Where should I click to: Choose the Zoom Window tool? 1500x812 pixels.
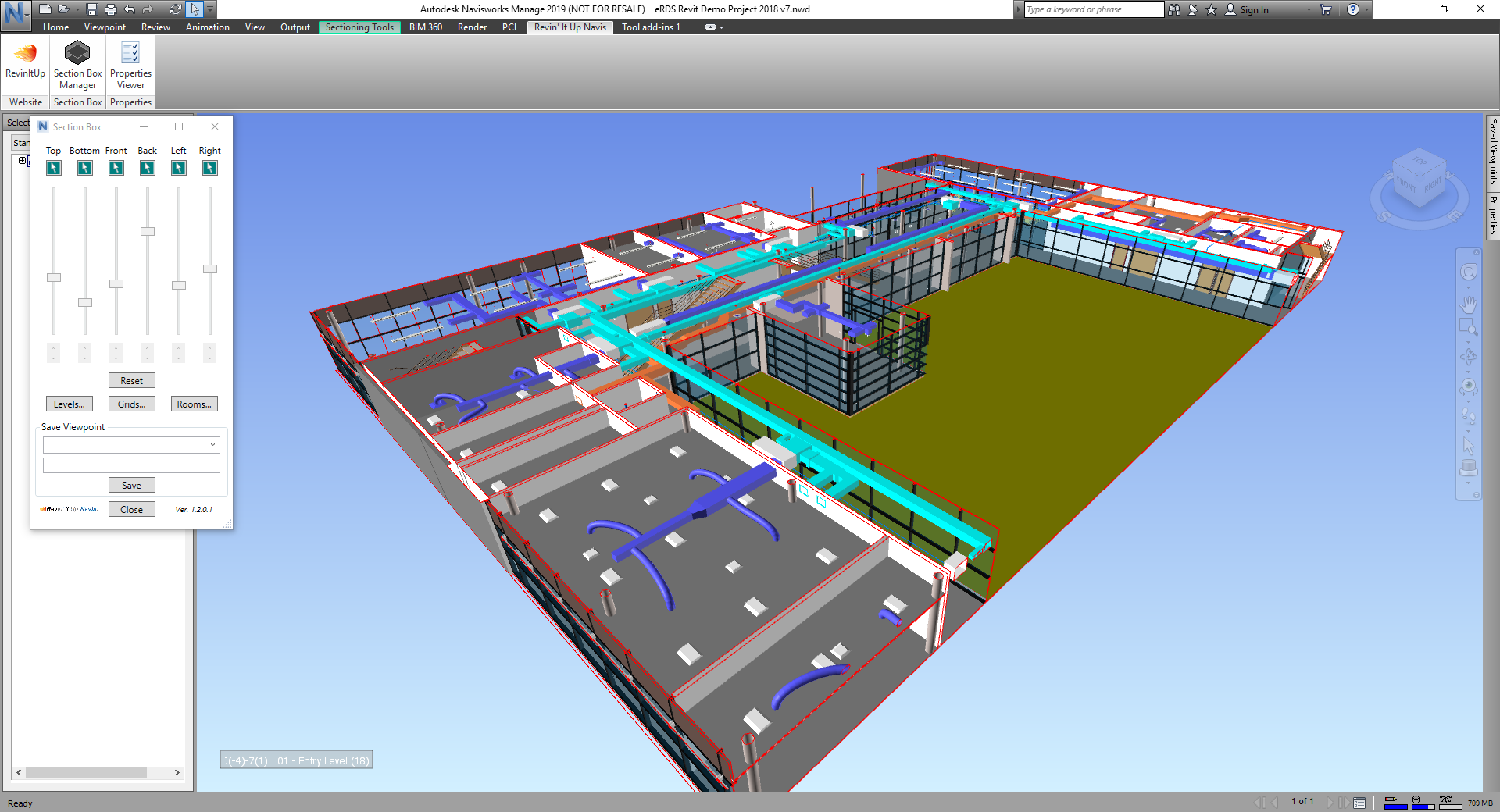click(x=1469, y=327)
